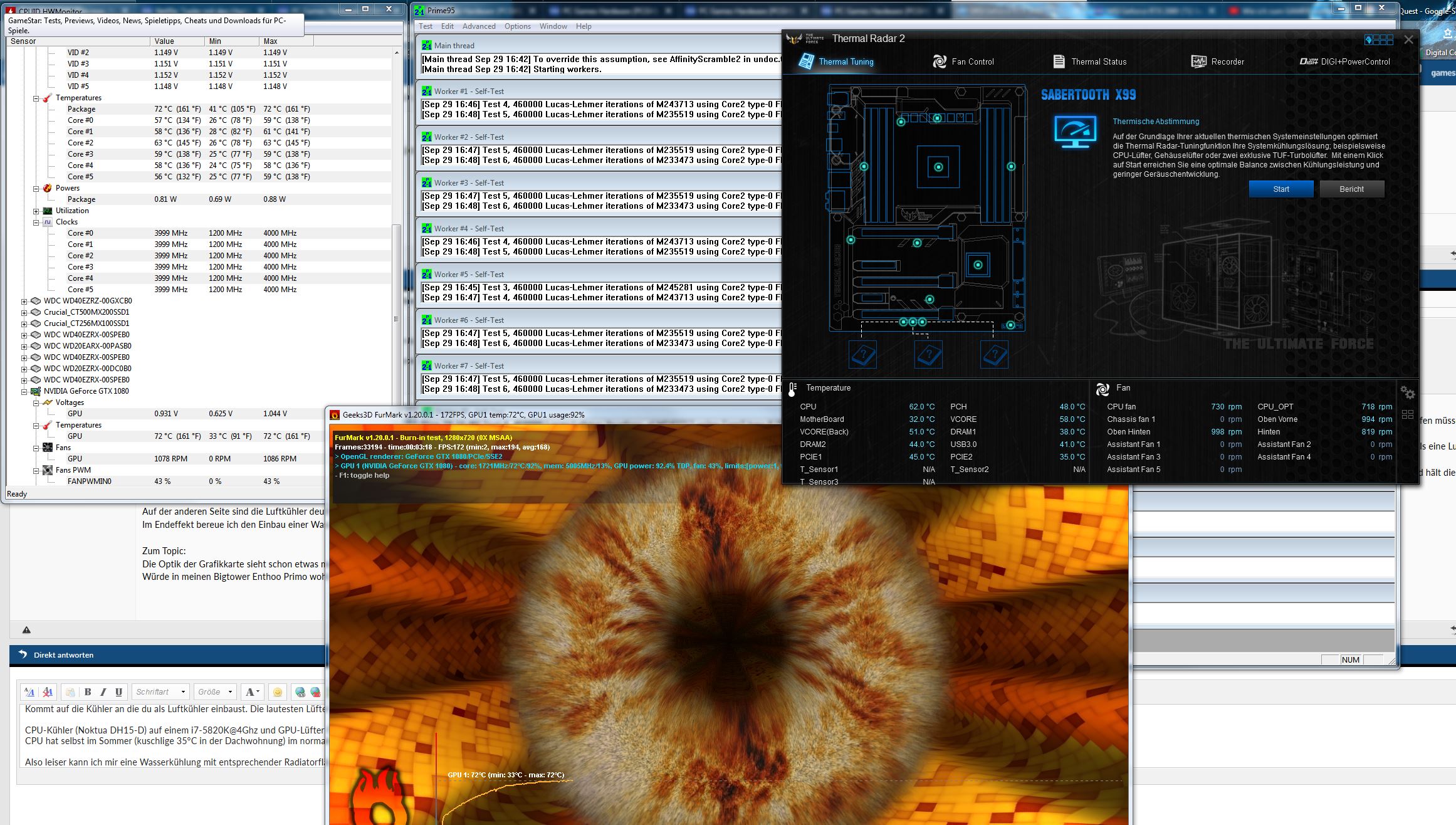Click the first unknown fan slot icon
This screenshot has width=1456, height=825.
coord(862,354)
